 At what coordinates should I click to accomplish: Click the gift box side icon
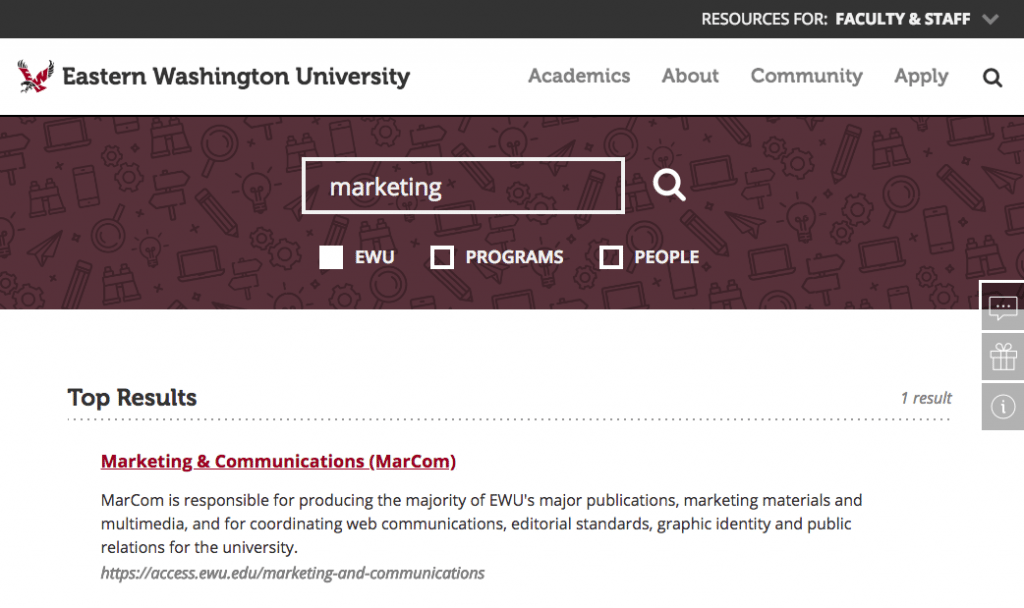click(1002, 357)
